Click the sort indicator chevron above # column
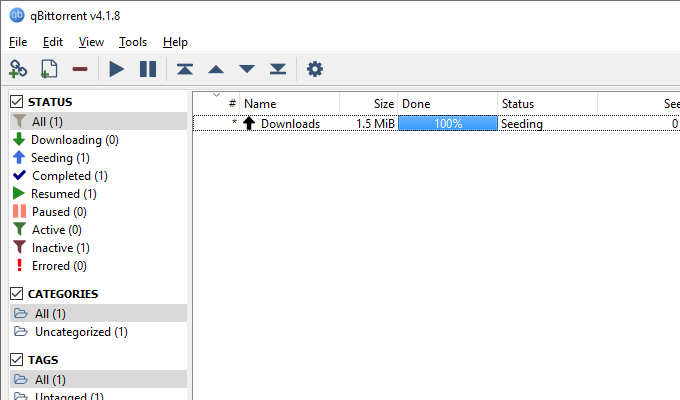The image size is (680, 400). click(x=216, y=95)
